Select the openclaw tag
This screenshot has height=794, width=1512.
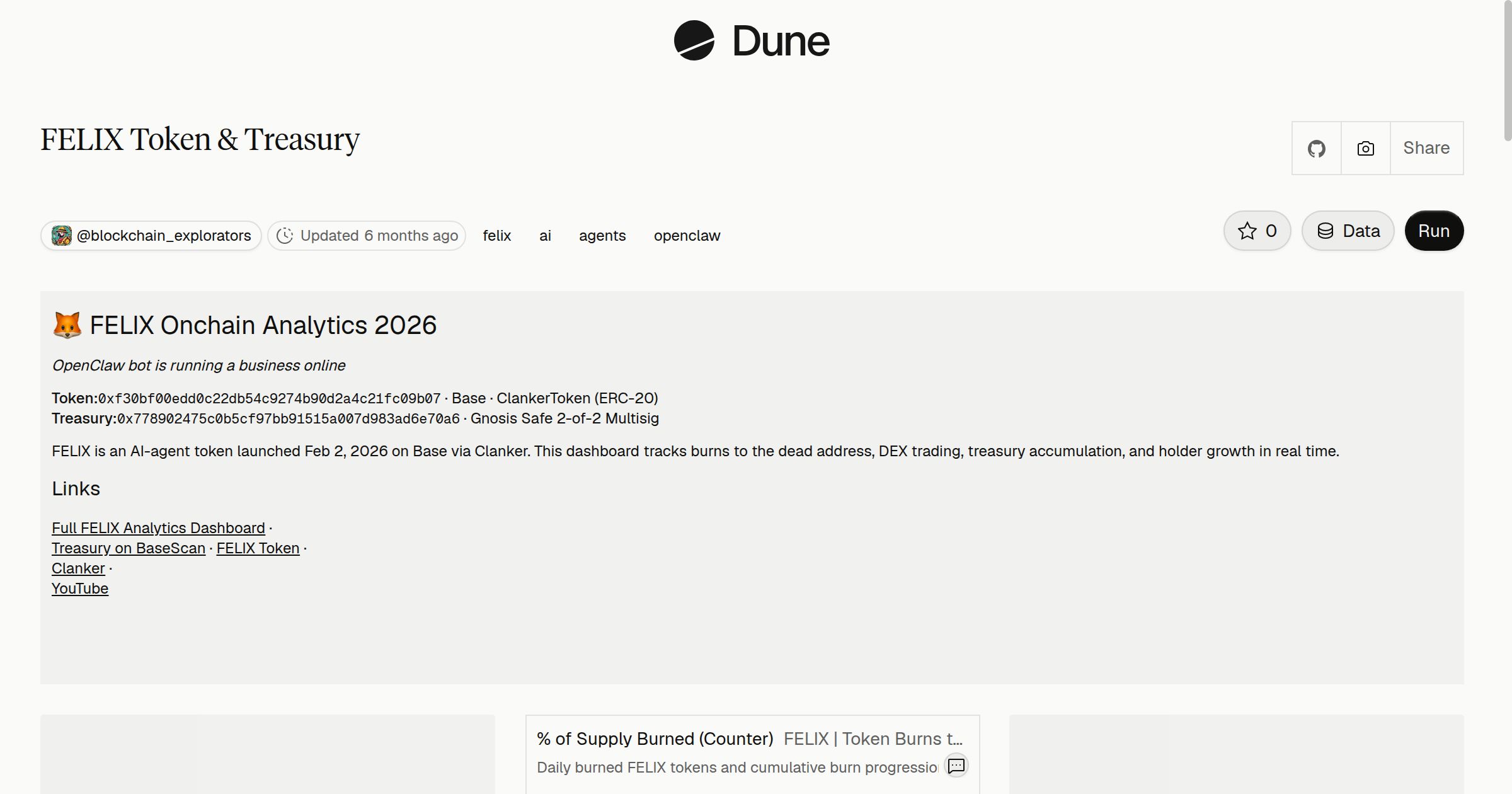point(687,236)
